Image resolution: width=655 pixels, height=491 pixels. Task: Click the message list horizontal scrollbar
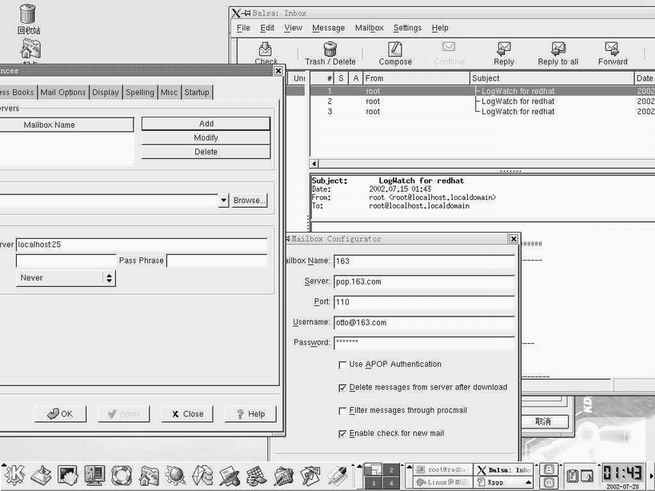coord(480,163)
